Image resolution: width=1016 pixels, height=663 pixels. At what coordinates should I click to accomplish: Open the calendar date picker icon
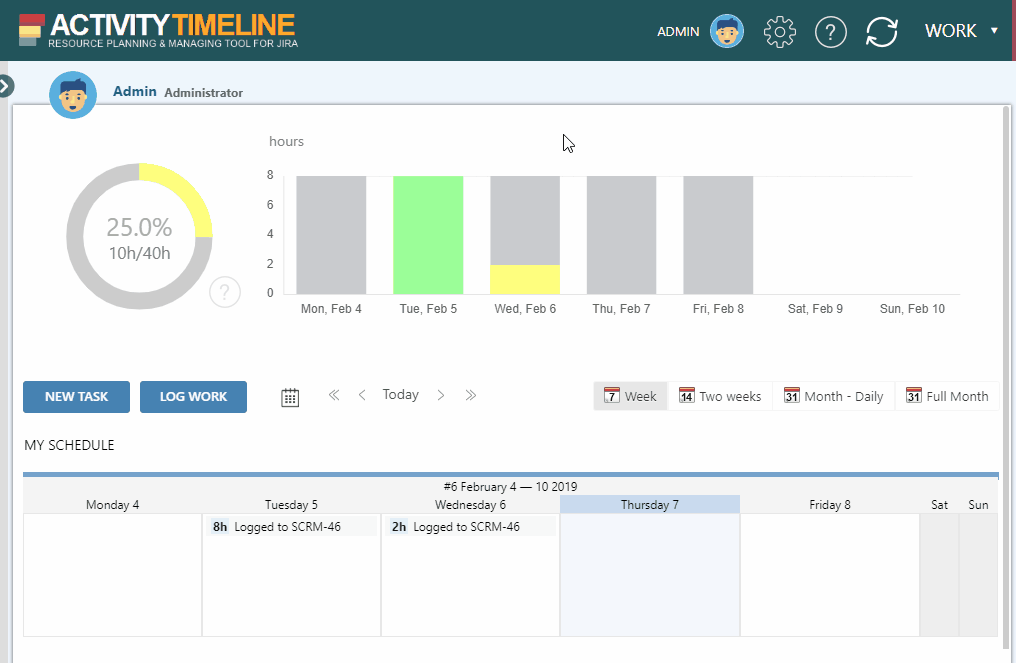click(x=290, y=397)
